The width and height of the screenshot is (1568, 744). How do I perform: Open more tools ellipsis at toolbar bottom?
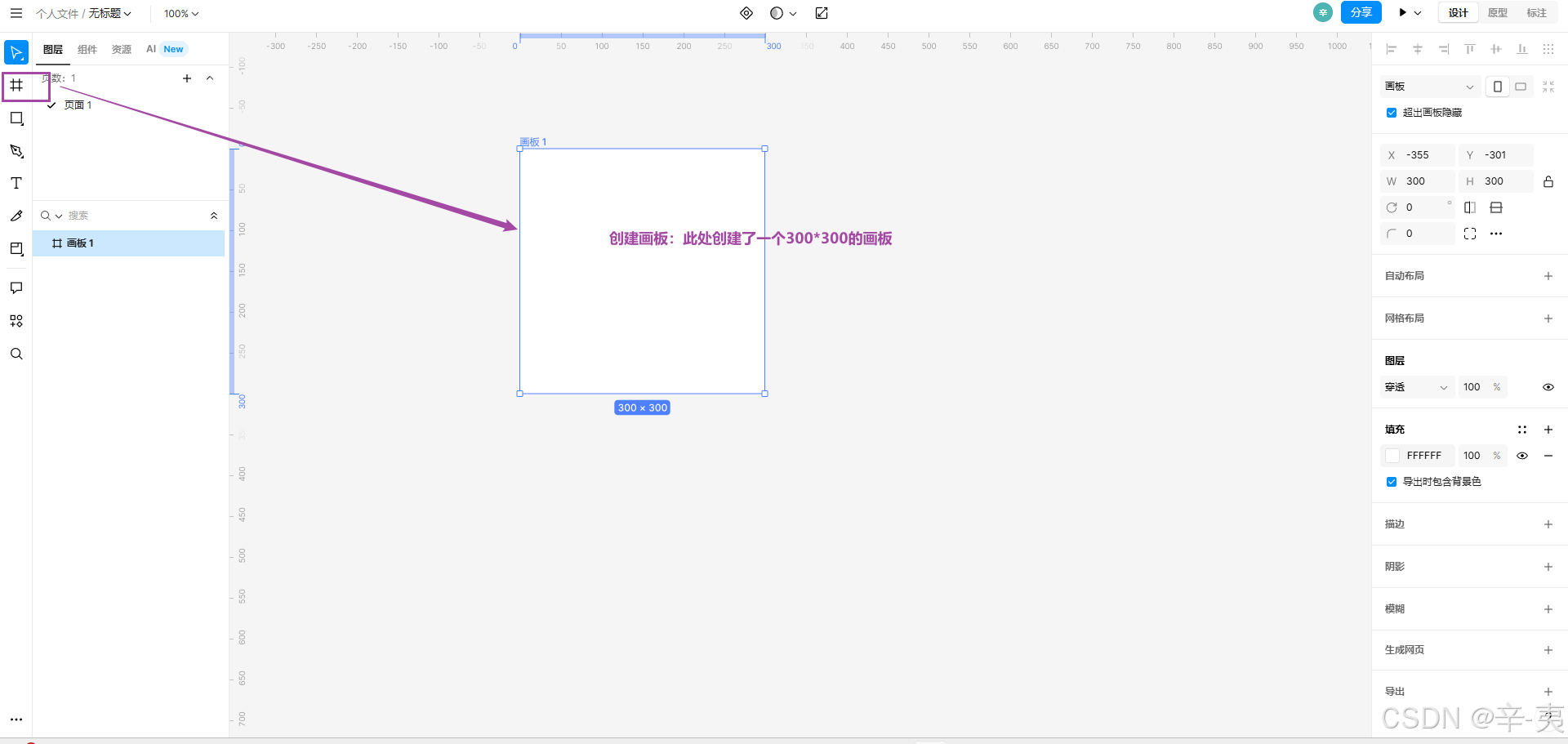16,719
